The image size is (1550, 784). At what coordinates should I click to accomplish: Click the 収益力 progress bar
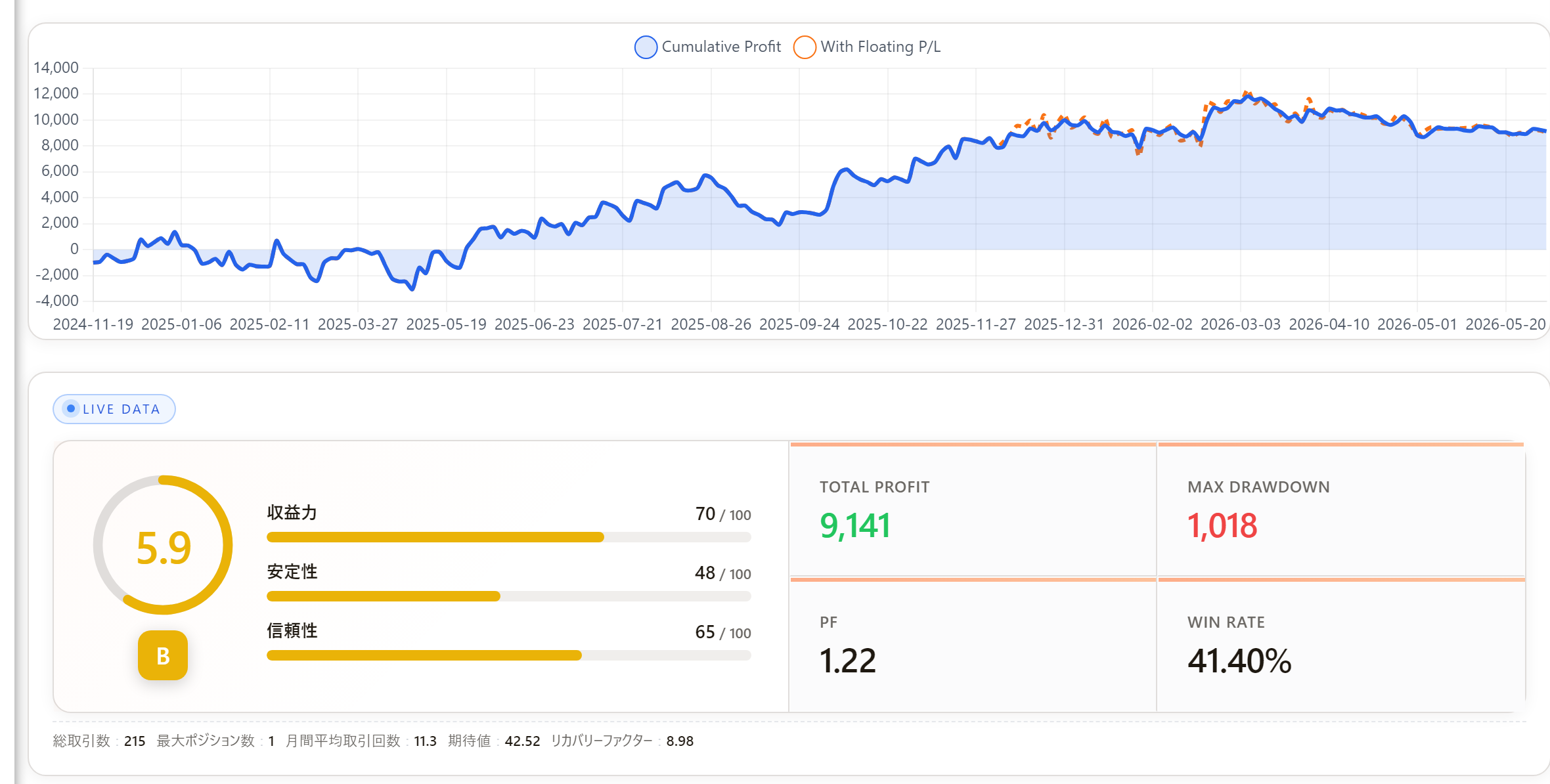(509, 537)
